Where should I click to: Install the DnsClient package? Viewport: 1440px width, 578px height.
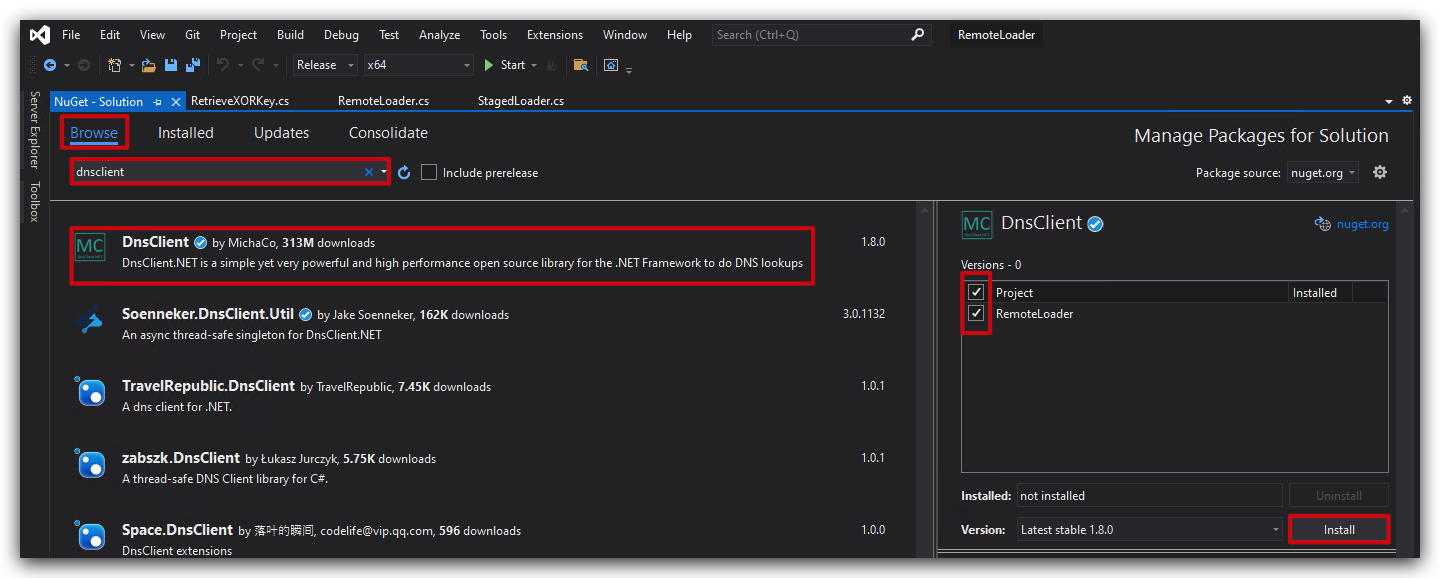click(x=1339, y=529)
